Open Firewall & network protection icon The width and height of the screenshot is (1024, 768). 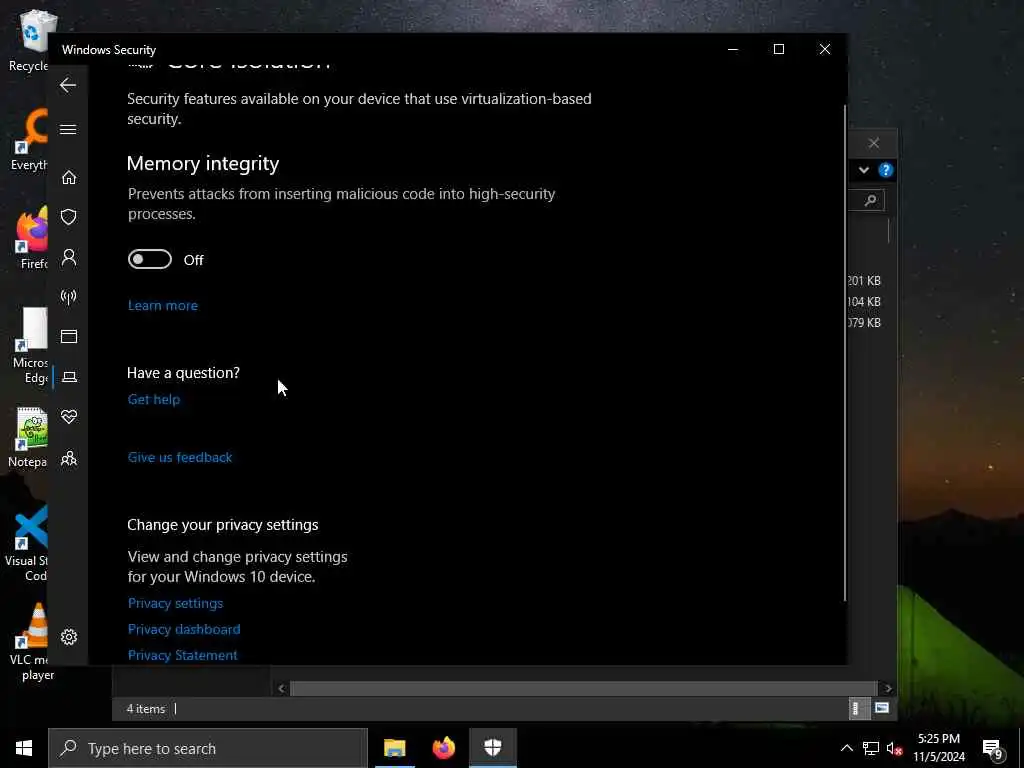(x=69, y=297)
